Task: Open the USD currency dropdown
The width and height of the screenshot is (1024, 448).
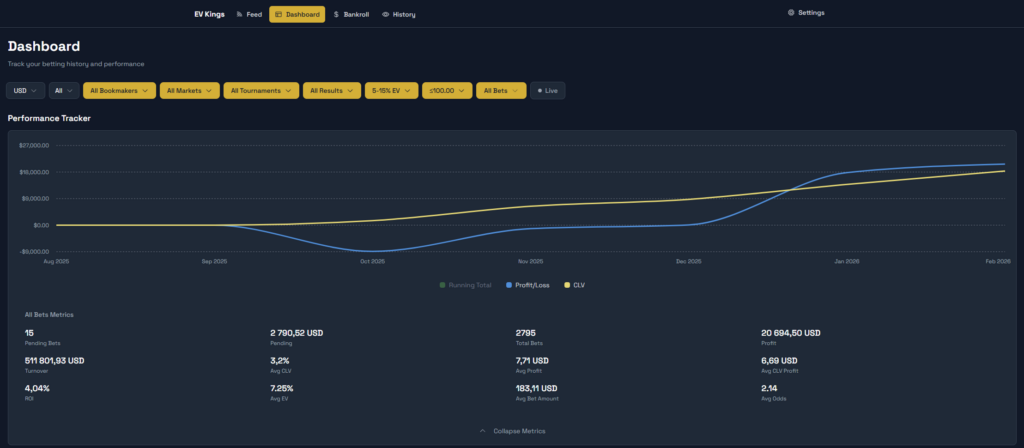Action: click(25, 90)
